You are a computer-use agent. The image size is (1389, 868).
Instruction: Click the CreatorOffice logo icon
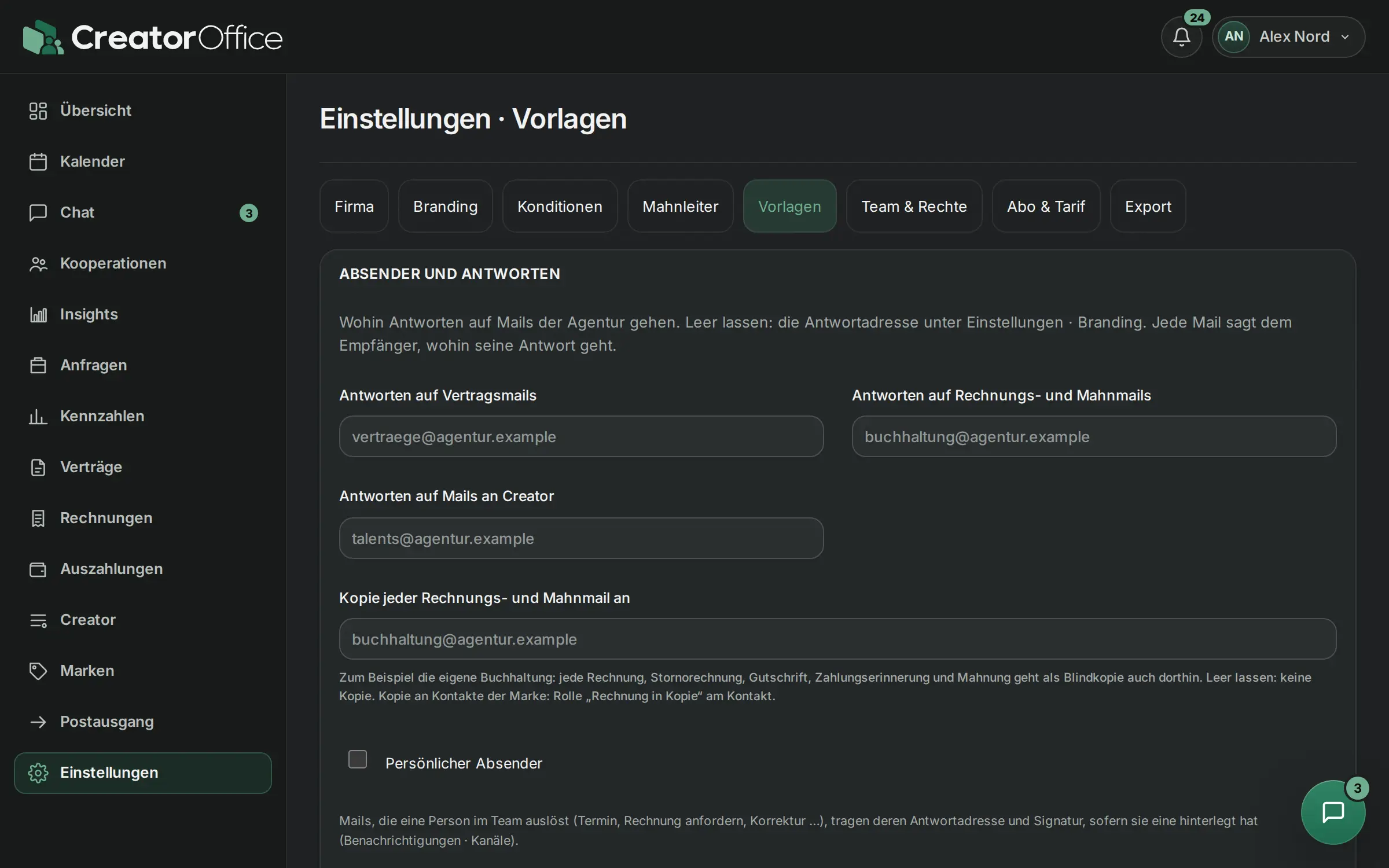point(43,37)
